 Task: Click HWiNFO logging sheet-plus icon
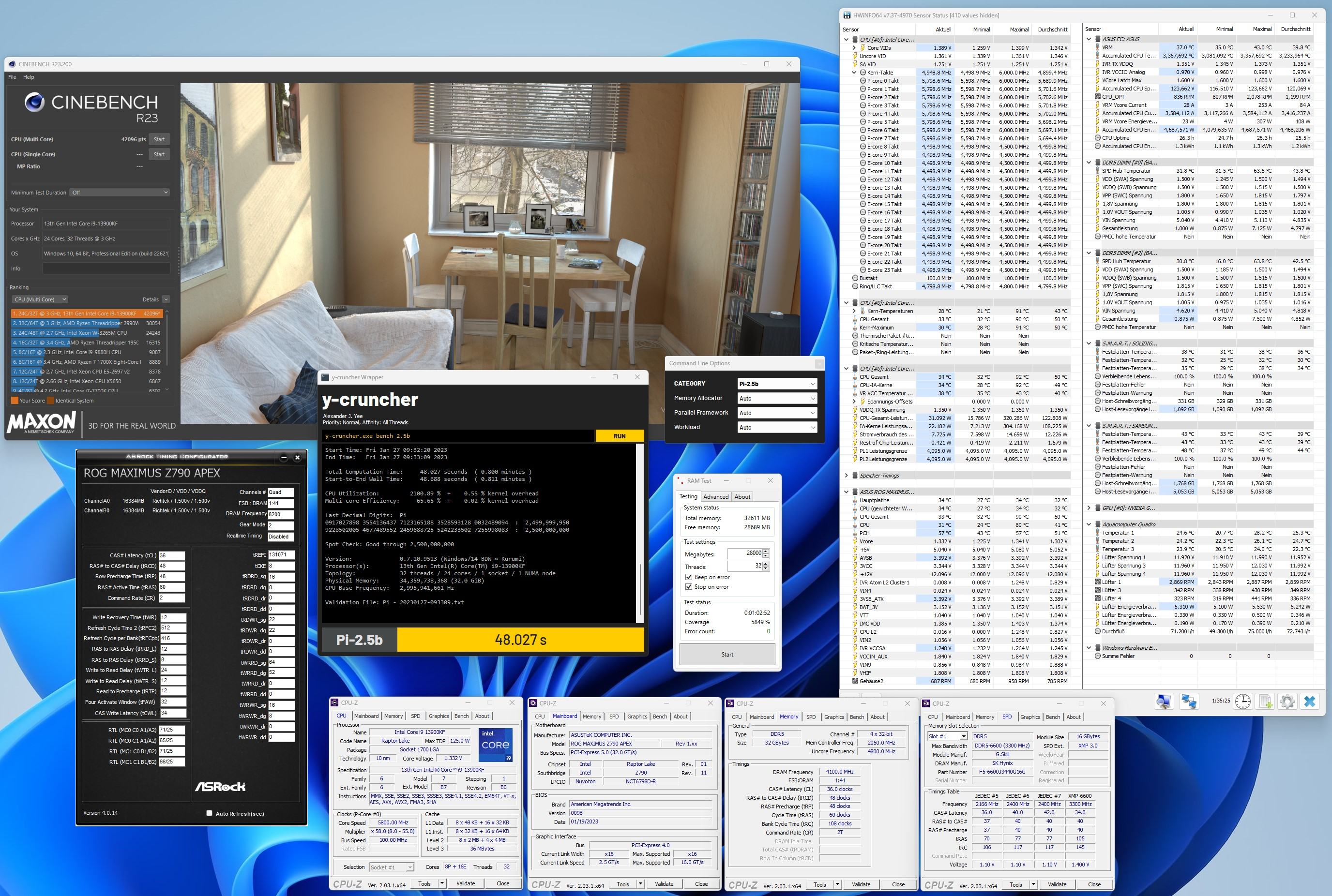click(1265, 701)
